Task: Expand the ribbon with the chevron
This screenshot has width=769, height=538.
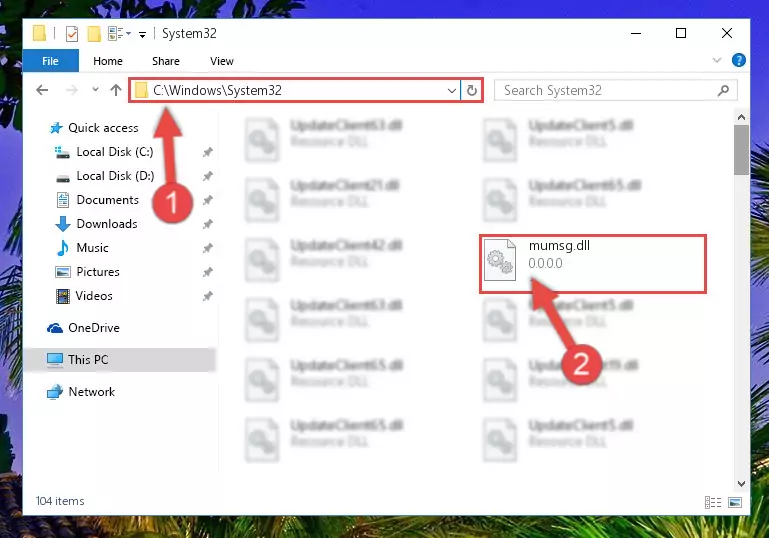Action: [x=717, y=60]
